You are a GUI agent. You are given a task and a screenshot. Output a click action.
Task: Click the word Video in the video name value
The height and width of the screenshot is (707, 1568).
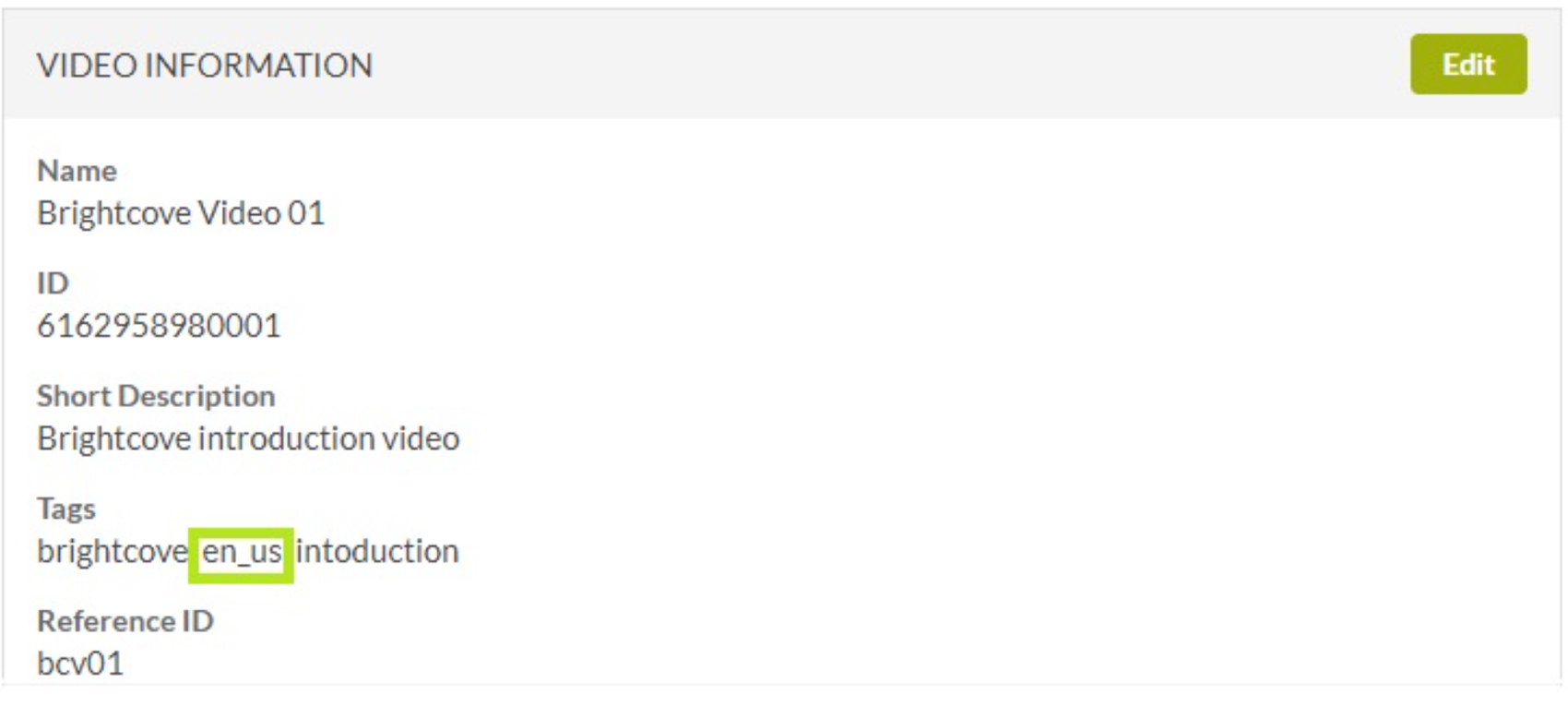click(239, 213)
